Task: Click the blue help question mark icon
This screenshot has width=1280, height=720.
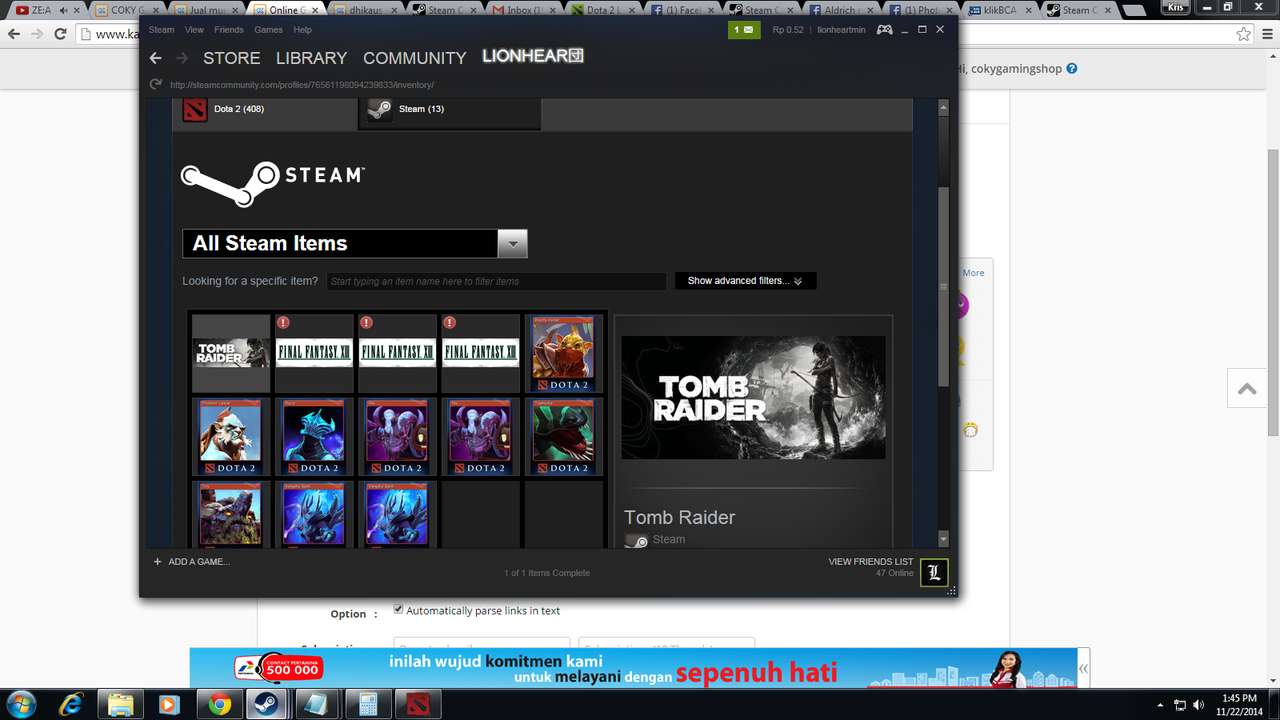Action: click(x=1072, y=69)
